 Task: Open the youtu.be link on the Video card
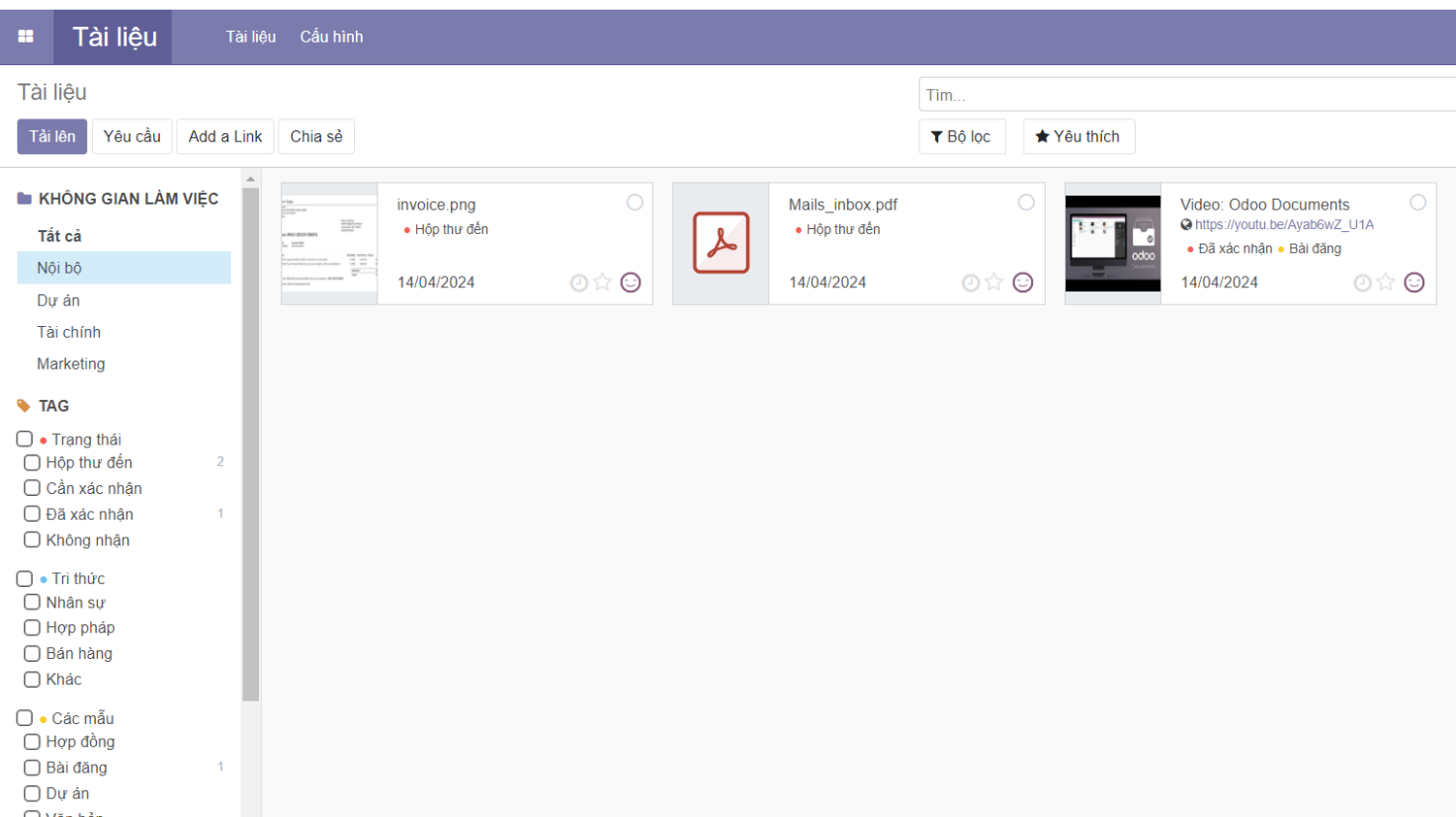click(1283, 225)
